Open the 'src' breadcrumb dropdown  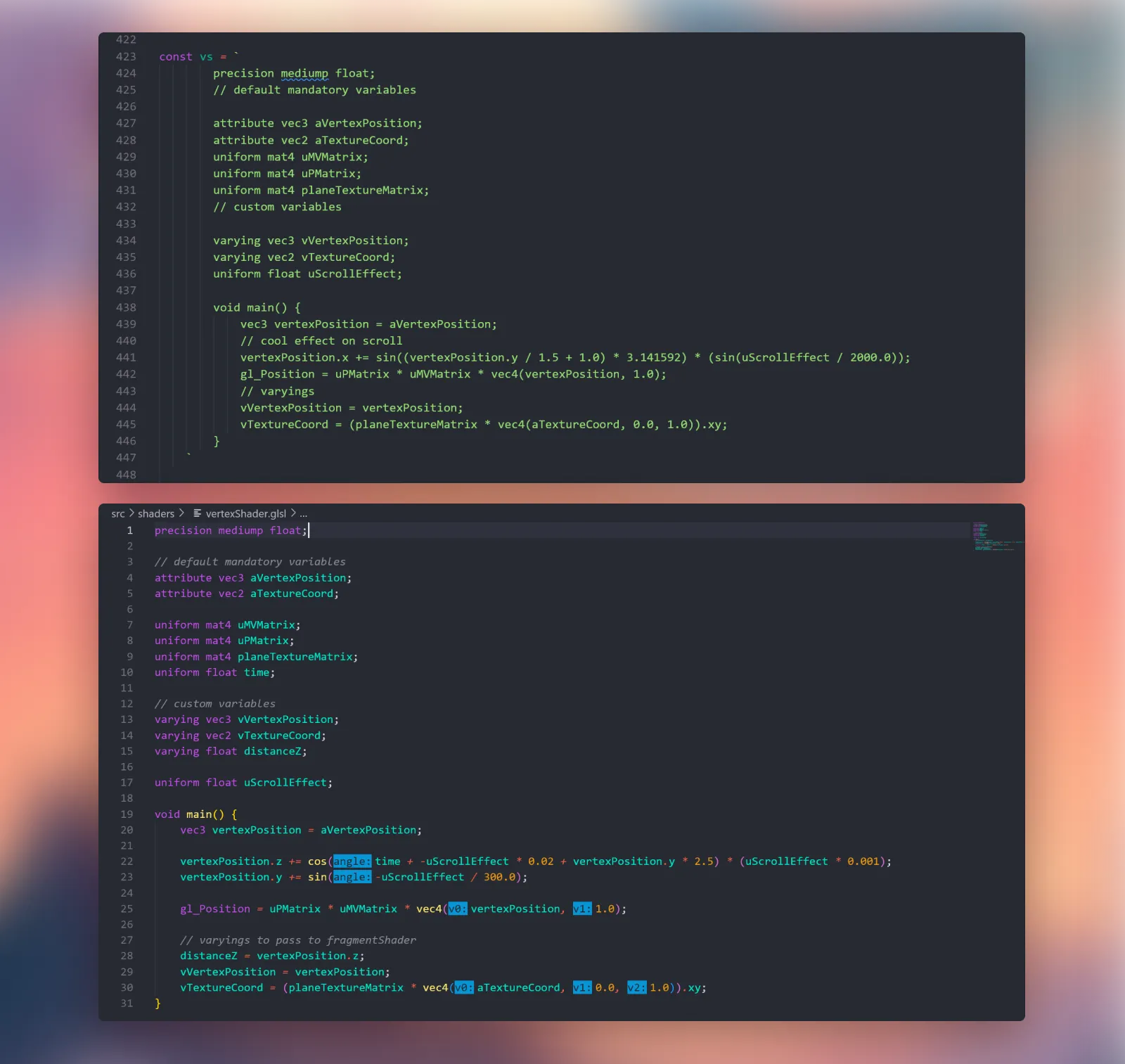point(118,513)
